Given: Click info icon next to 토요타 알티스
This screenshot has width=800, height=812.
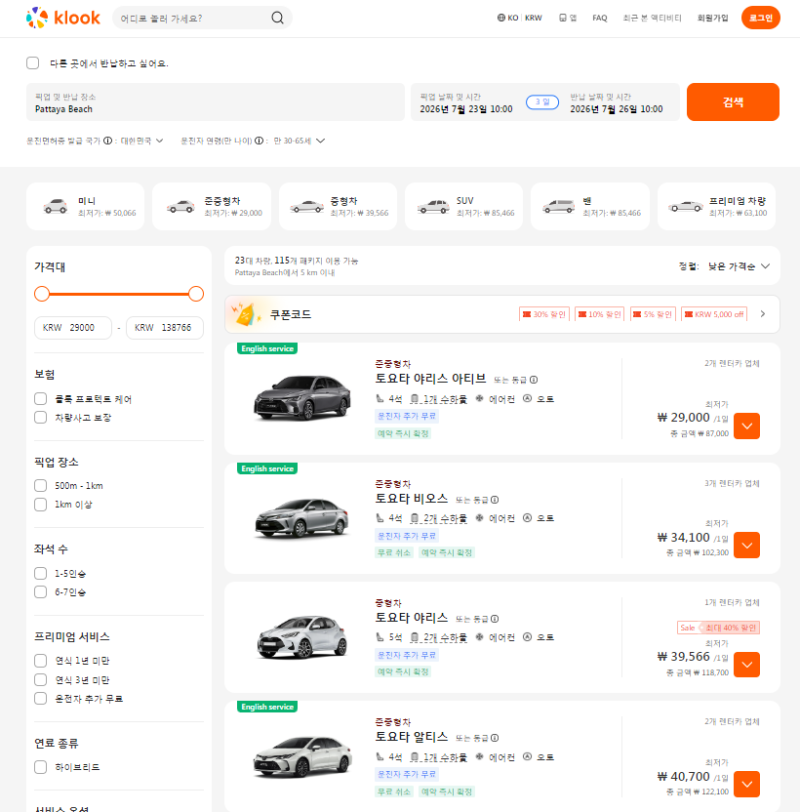Looking at the screenshot, I should pos(495,738).
